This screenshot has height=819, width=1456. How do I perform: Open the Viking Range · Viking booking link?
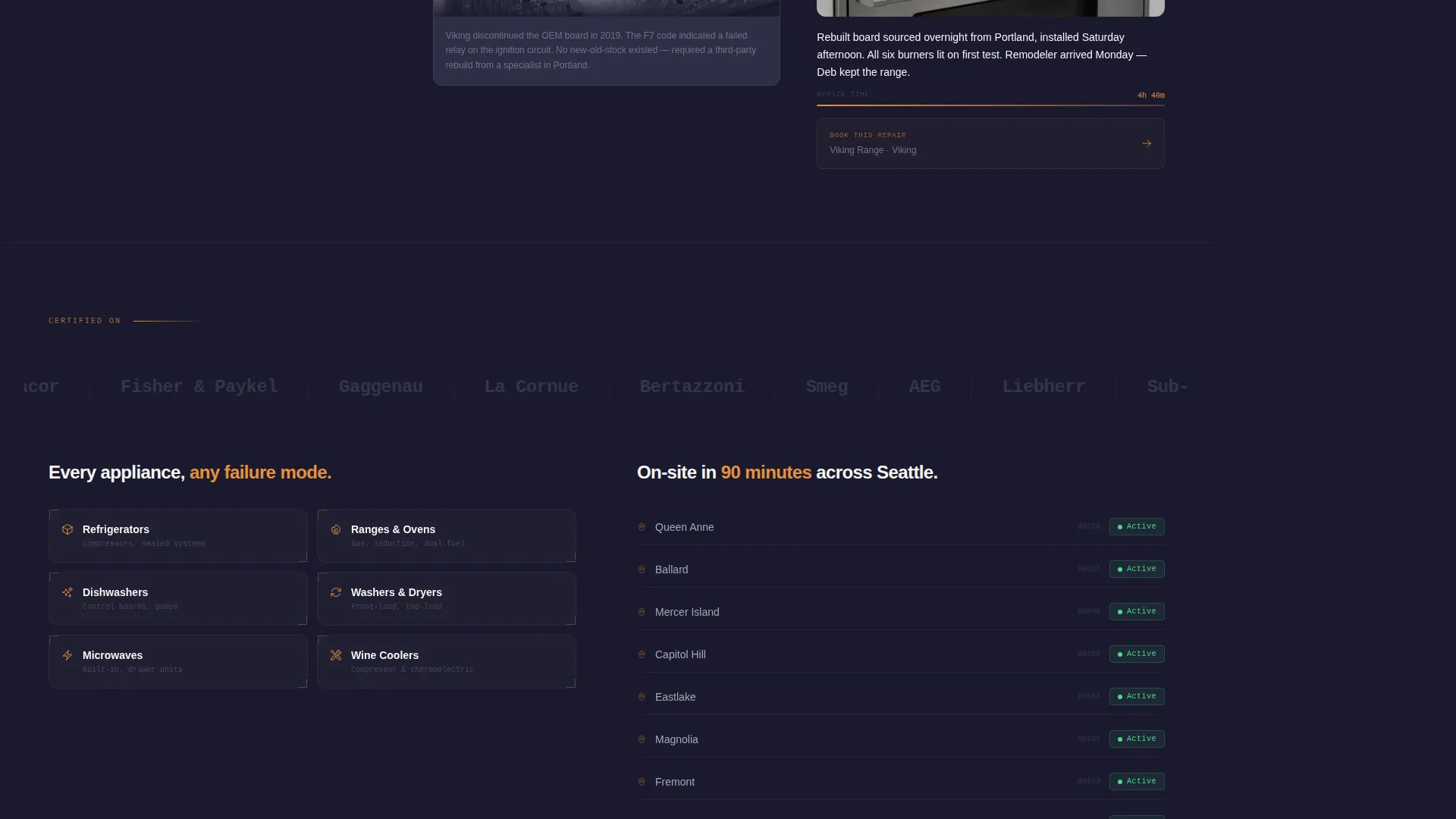(990, 143)
